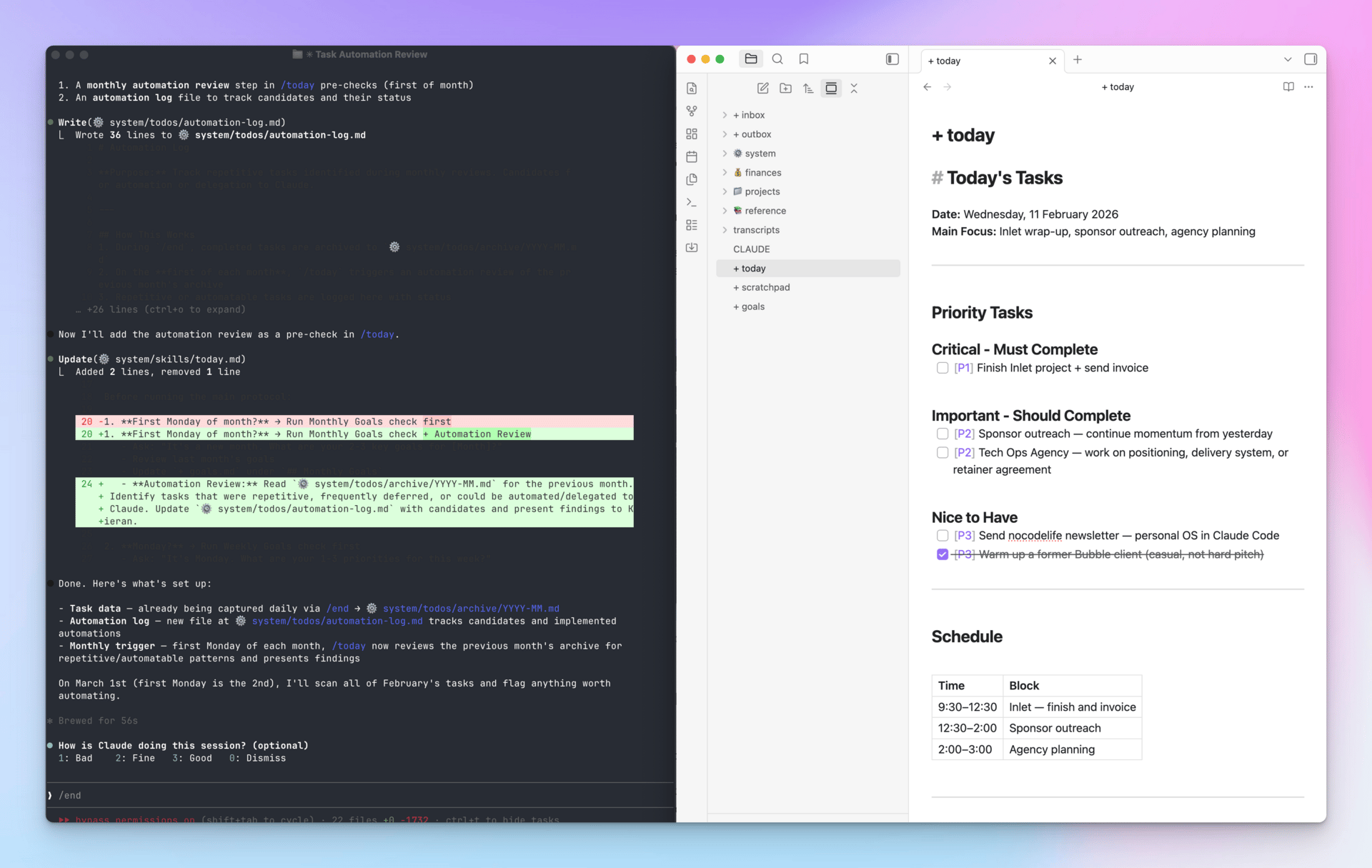Create a new folder icon
This screenshot has width=1372, height=868.
[x=785, y=88]
